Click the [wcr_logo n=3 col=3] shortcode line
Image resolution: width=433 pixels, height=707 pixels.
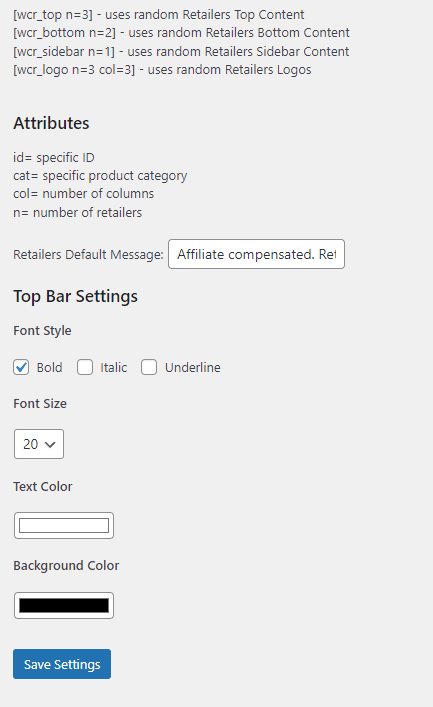tap(162, 70)
